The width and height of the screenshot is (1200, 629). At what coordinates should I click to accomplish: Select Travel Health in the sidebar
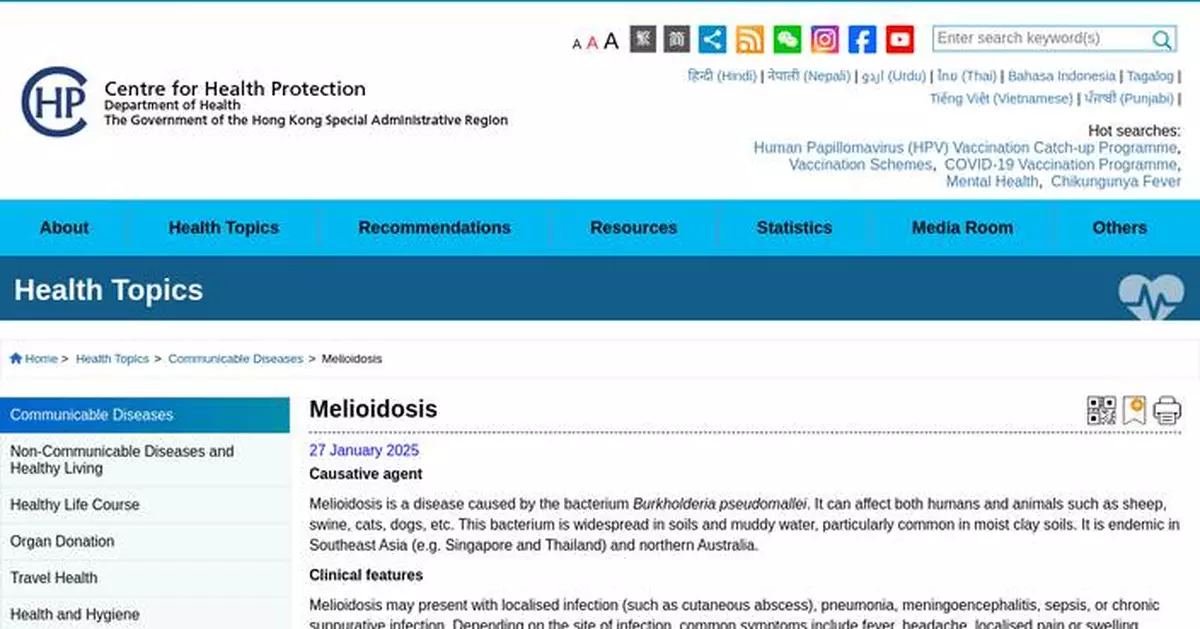(x=56, y=578)
